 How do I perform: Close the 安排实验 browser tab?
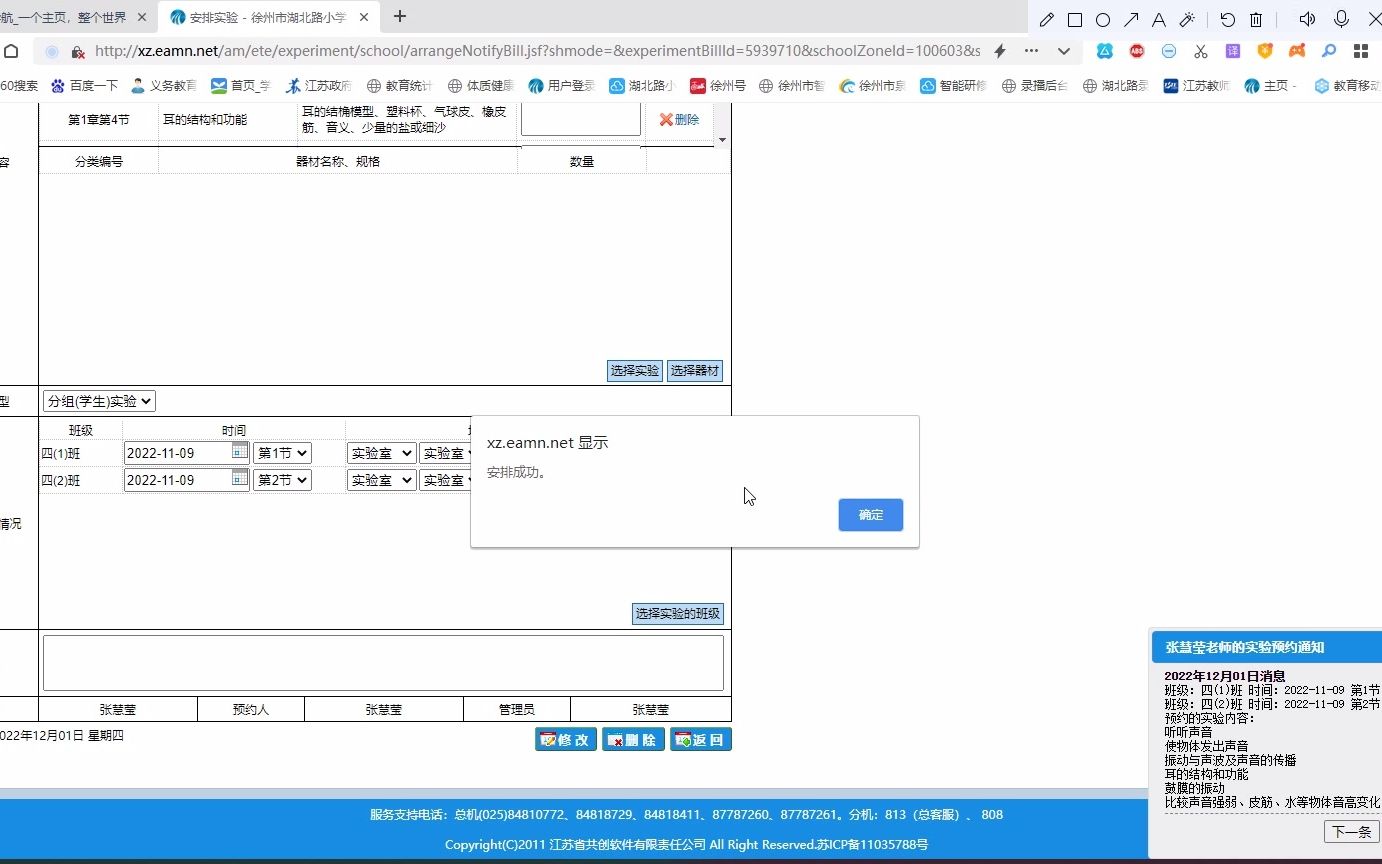click(x=366, y=17)
